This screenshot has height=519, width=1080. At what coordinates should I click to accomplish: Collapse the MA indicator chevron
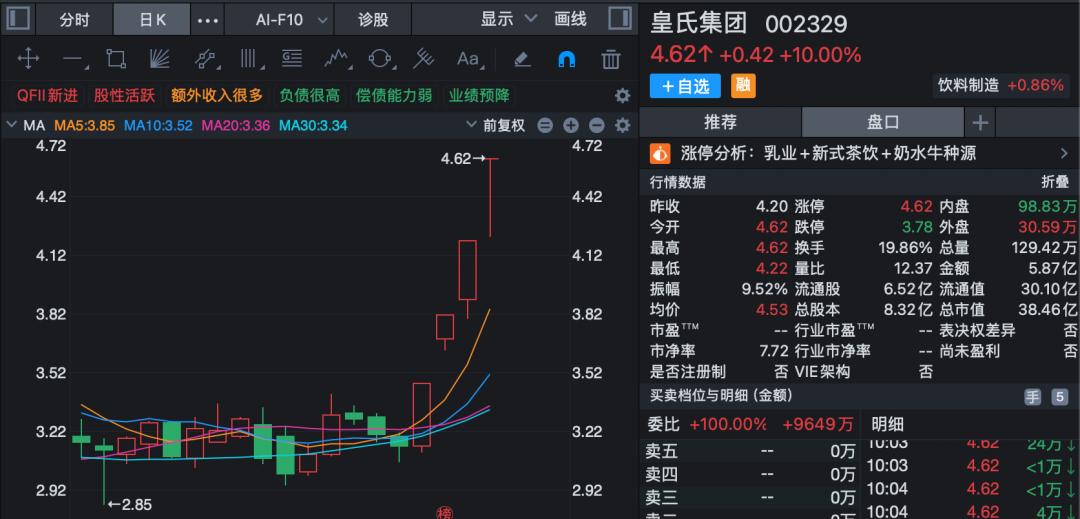click(x=11, y=125)
